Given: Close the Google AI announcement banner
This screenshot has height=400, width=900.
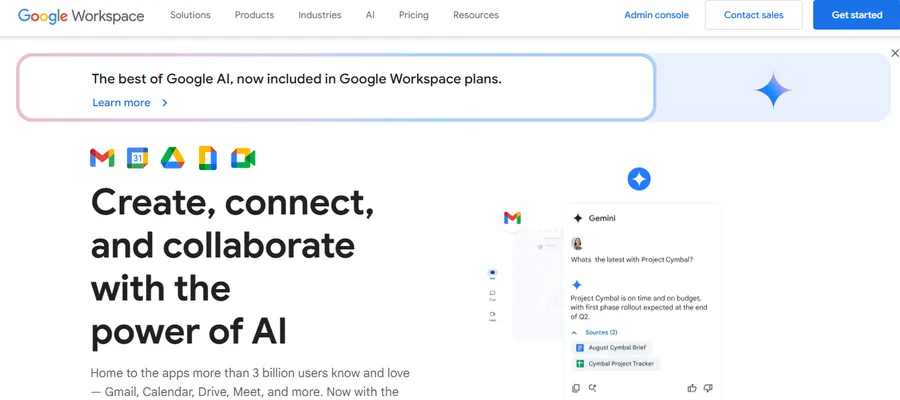Looking at the screenshot, I should coord(895,53).
